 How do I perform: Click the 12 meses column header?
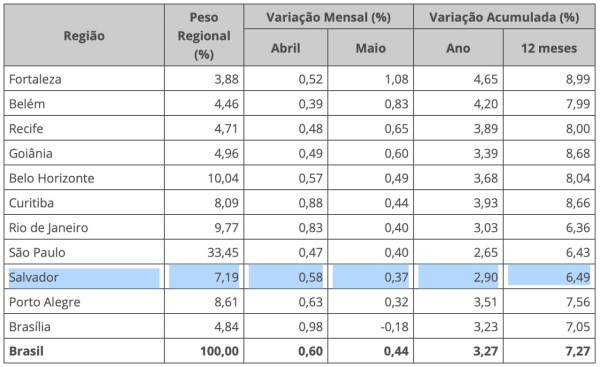(x=549, y=48)
